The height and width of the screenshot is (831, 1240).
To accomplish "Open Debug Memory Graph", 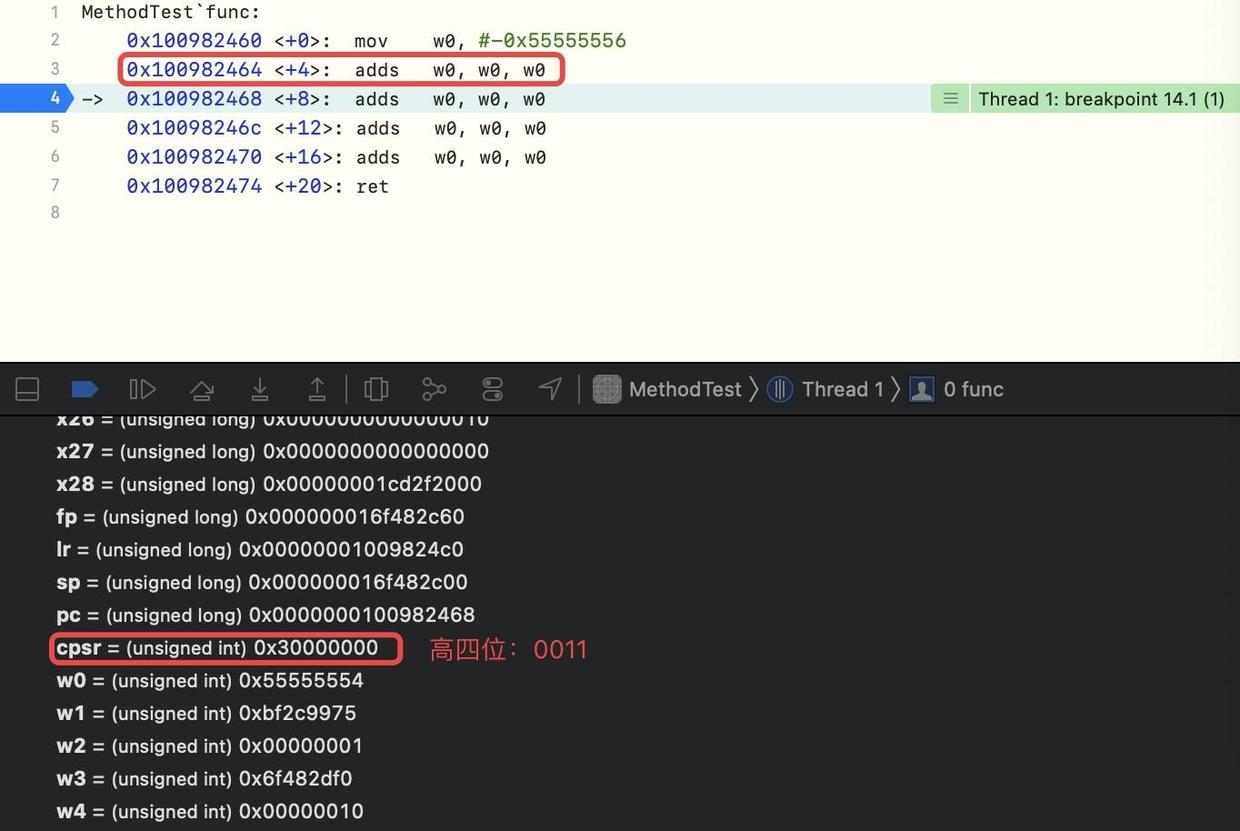I will 434,389.
